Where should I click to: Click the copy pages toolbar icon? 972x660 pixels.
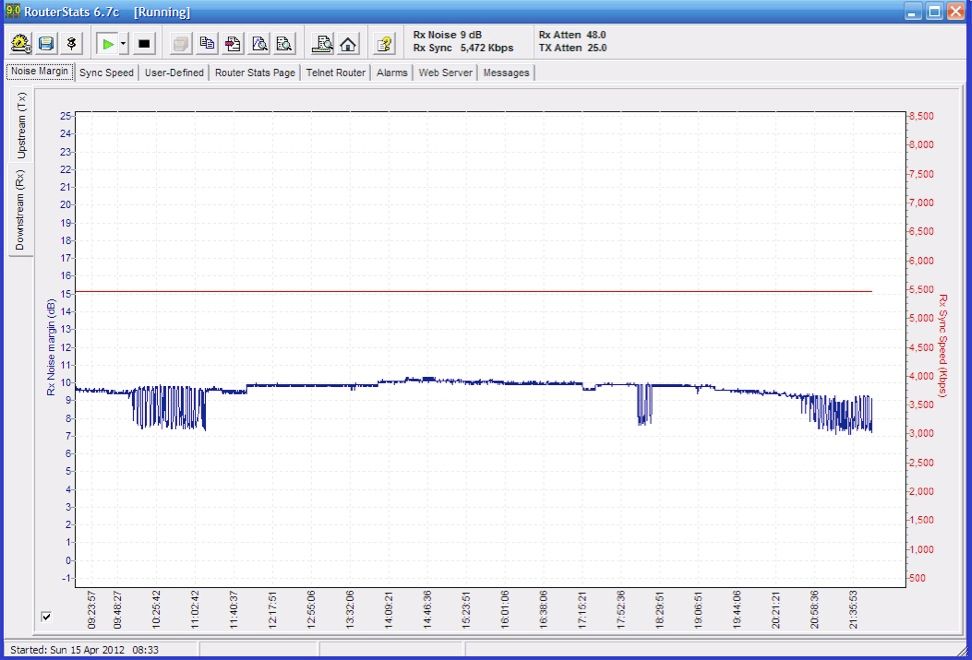point(207,43)
